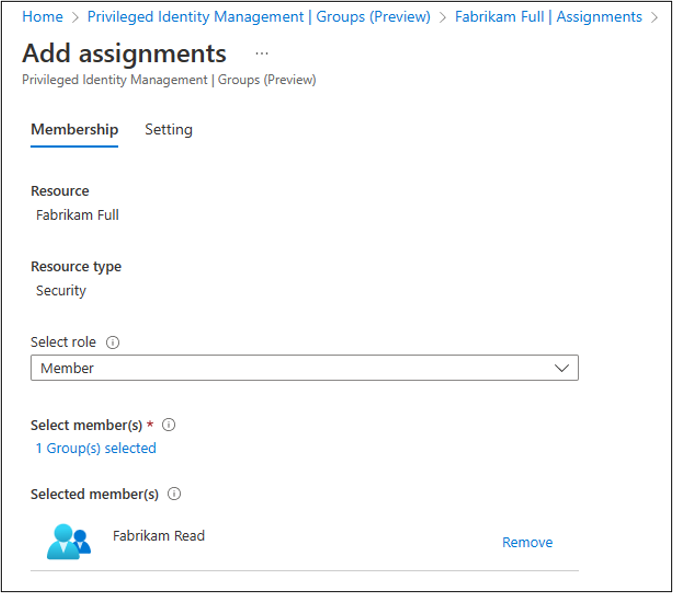Click the Select role info icon
Viewport: 673px width, 593px height.
pyautogui.click(x=113, y=342)
